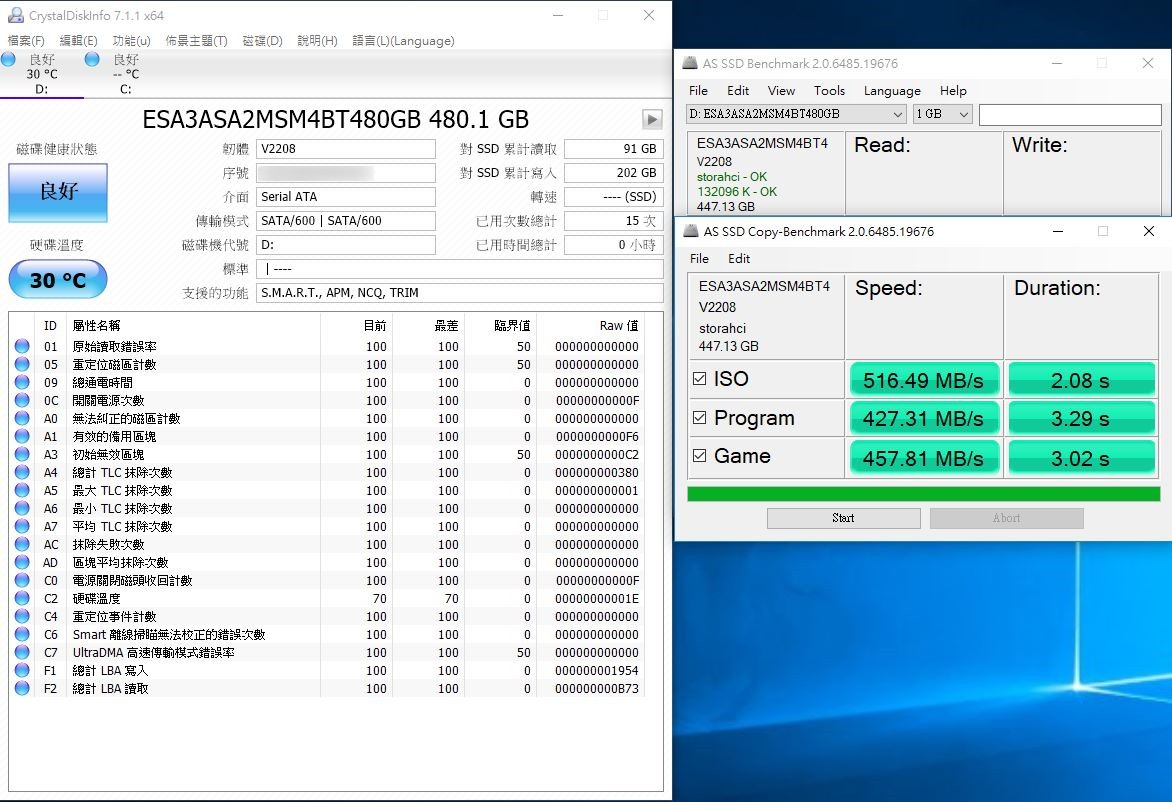Screen dimensions: 1172x802
Task: Click status orb for attribute C0
Action: (22, 580)
